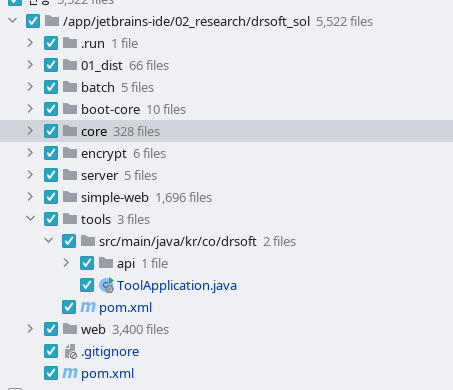Select ToolApplication.java file name
Image resolution: width=453 pixels, height=390 pixels.
pos(177,286)
